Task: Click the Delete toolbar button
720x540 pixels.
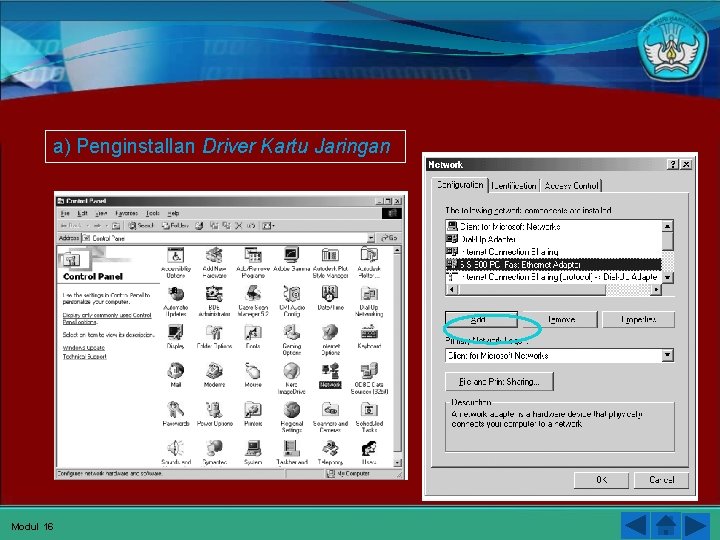Action: pos(238,225)
